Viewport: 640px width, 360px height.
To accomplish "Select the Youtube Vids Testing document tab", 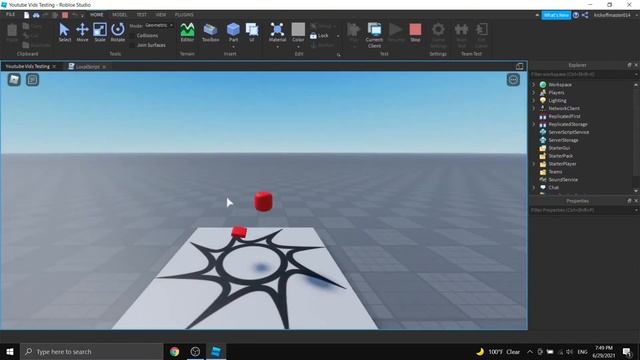I will tap(28, 66).
